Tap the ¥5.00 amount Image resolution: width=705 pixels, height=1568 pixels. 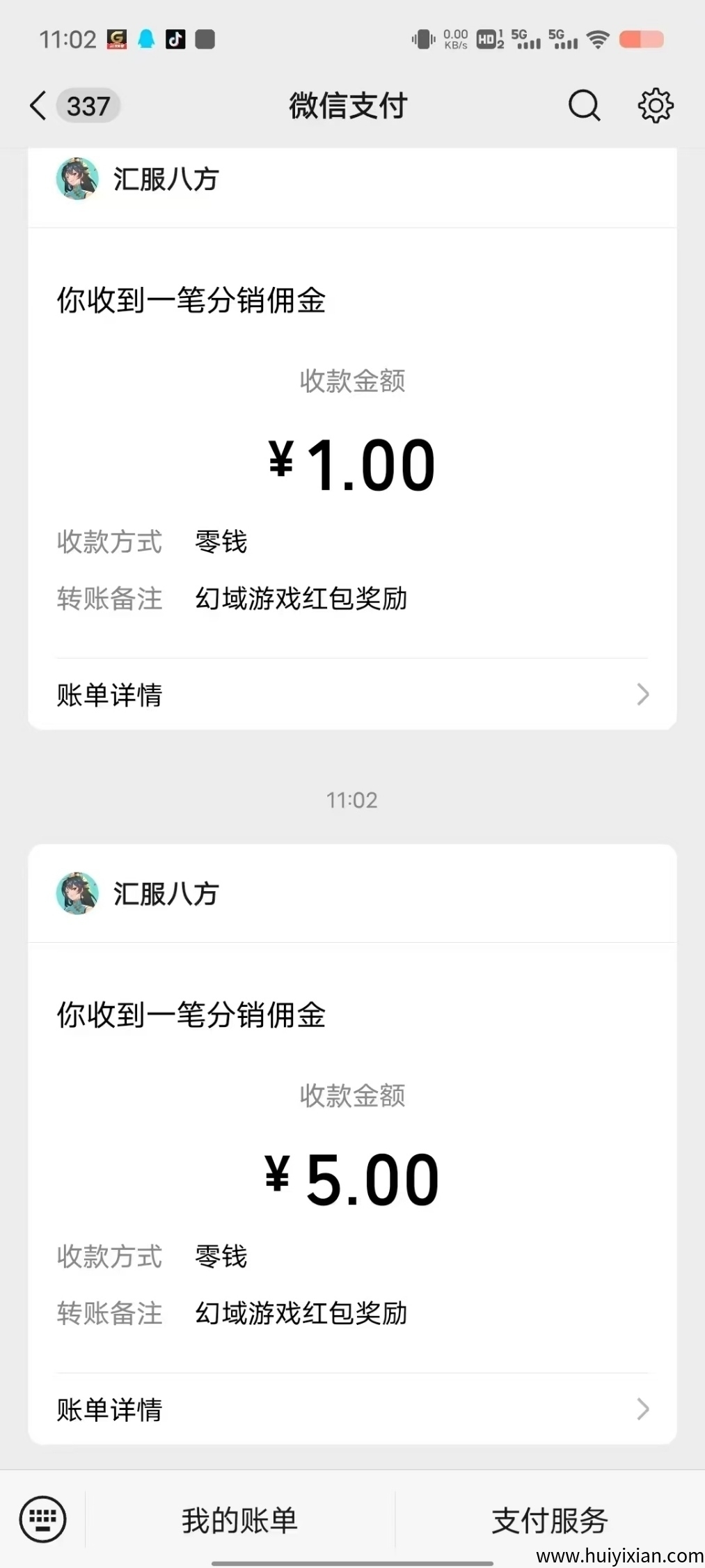click(352, 1179)
